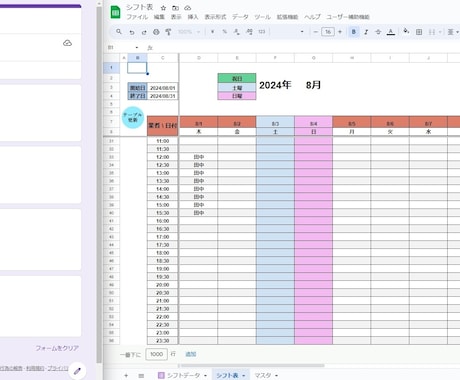Click the borders icon in the toolbar
Viewport: 460px width, 380px height.
pos(419,32)
